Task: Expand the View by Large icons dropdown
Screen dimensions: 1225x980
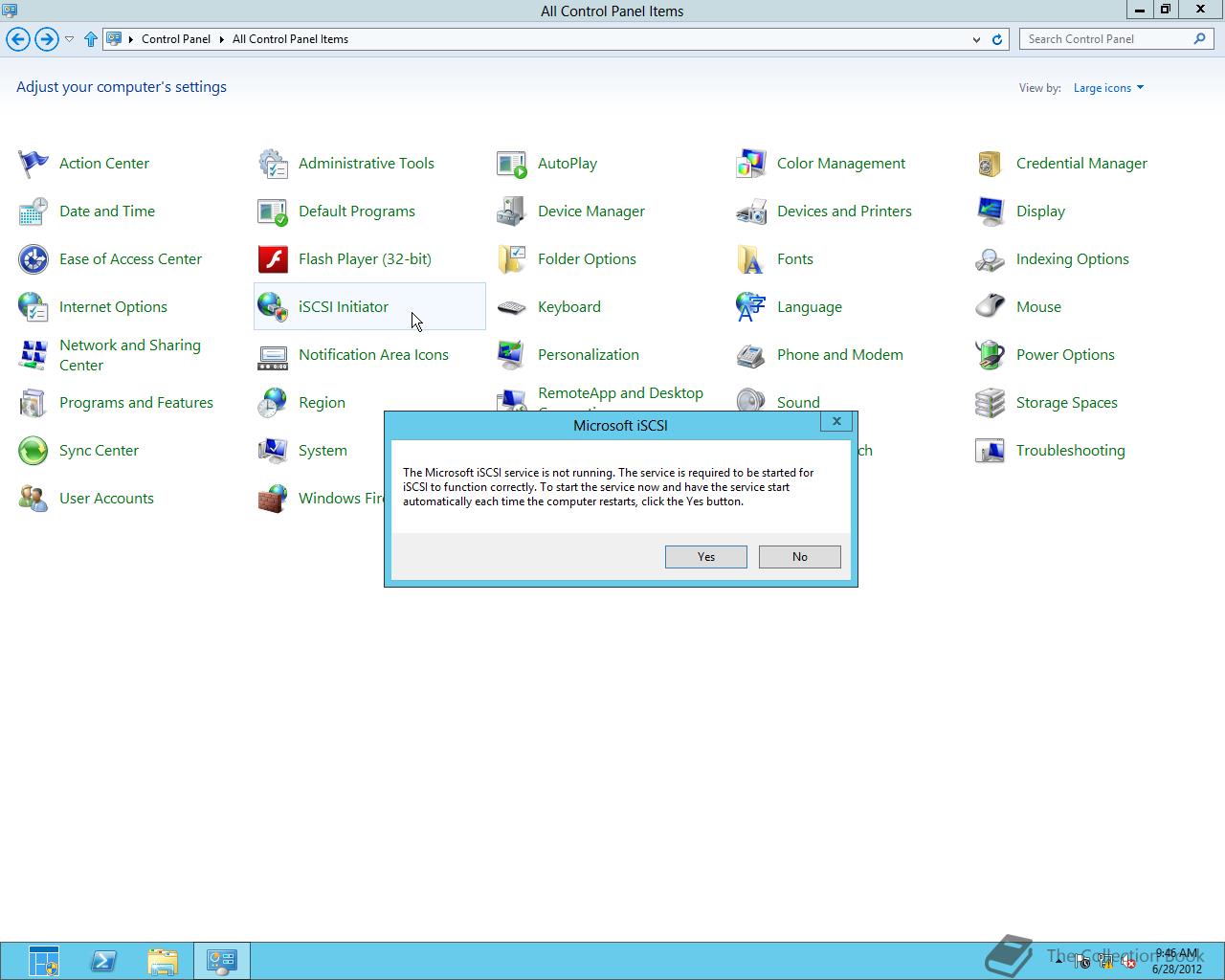Action: [1108, 88]
